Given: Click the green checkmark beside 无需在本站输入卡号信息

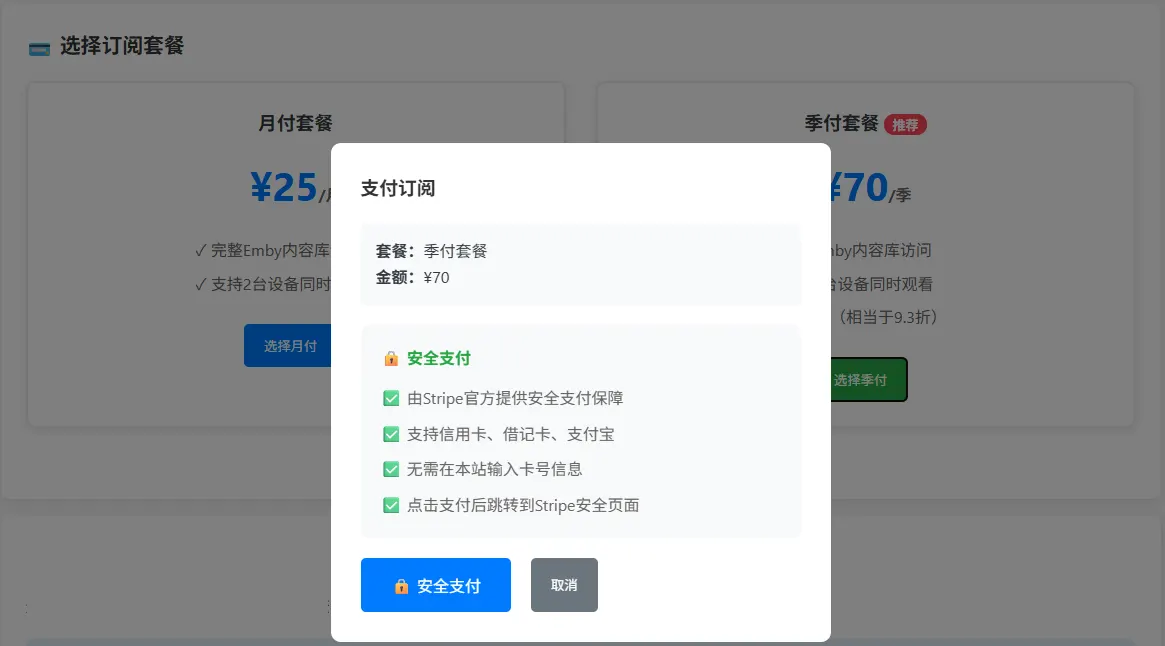Looking at the screenshot, I should pyautogui.click(x=391, y=469).
